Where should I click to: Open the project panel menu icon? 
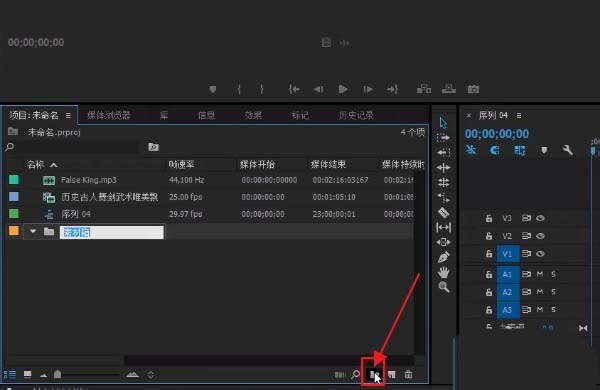tap(68, 115)
